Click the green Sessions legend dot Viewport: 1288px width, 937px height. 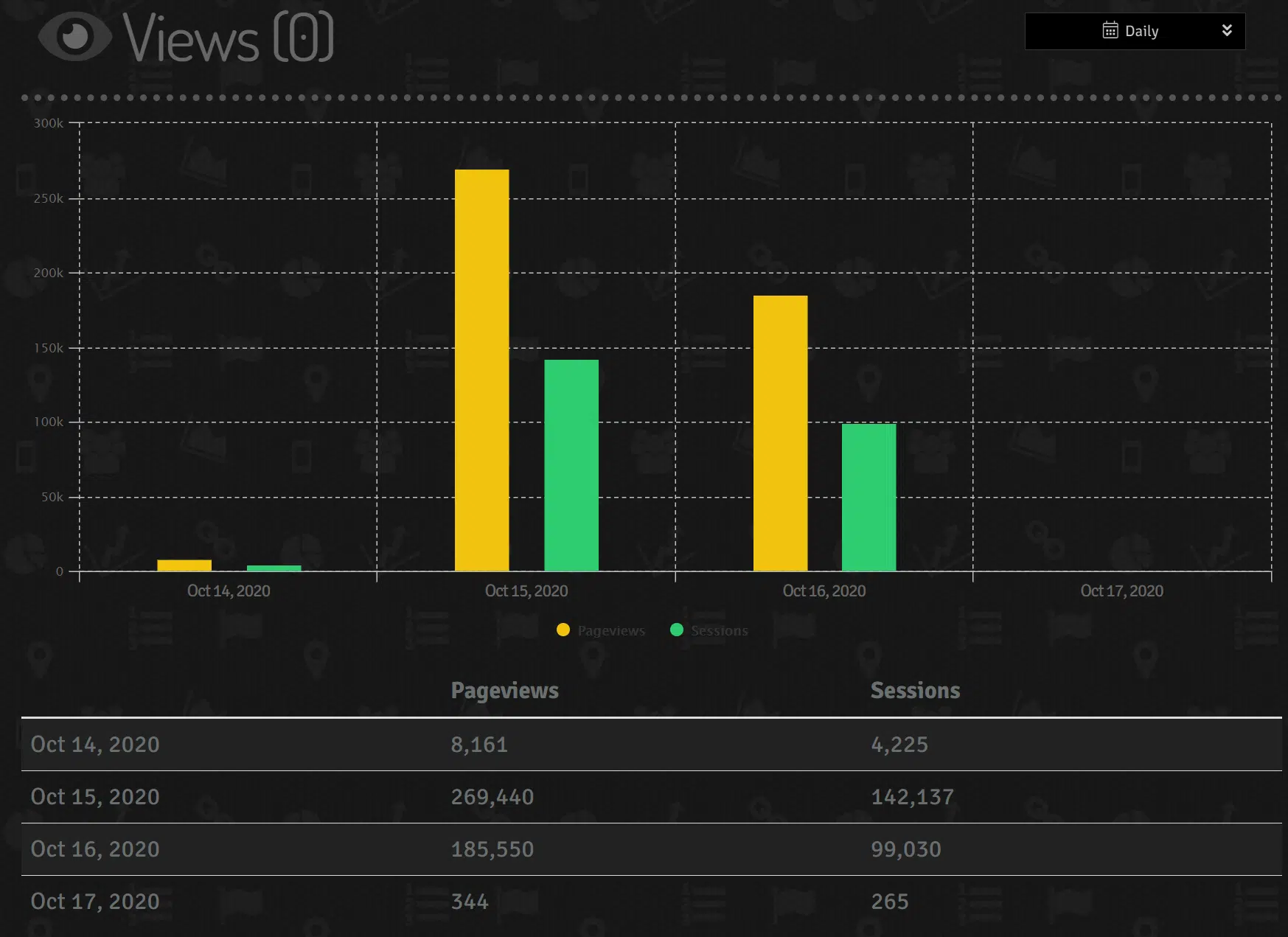[676, 630]
